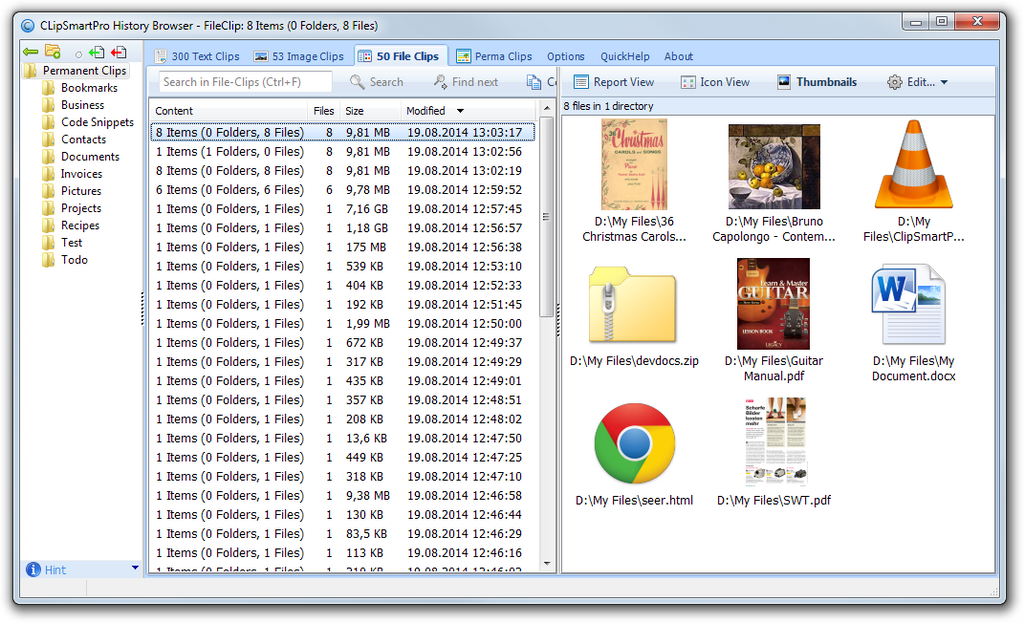Click the magnifier Search button

(x=377, y=82)
